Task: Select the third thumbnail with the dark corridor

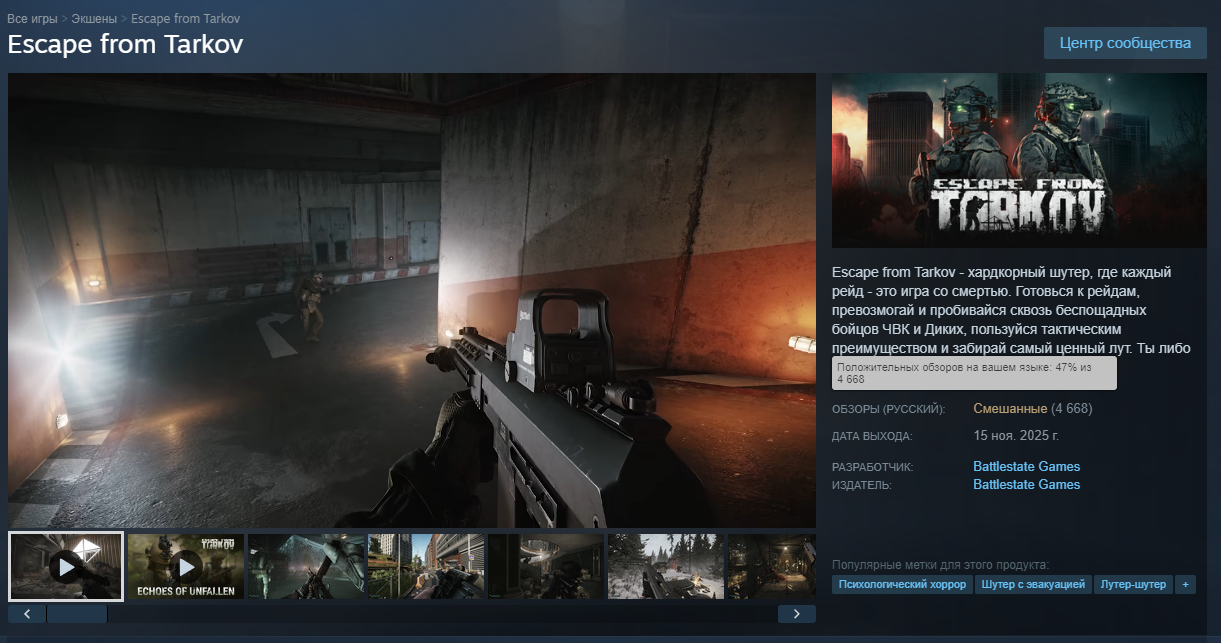Action: [305, 566]
